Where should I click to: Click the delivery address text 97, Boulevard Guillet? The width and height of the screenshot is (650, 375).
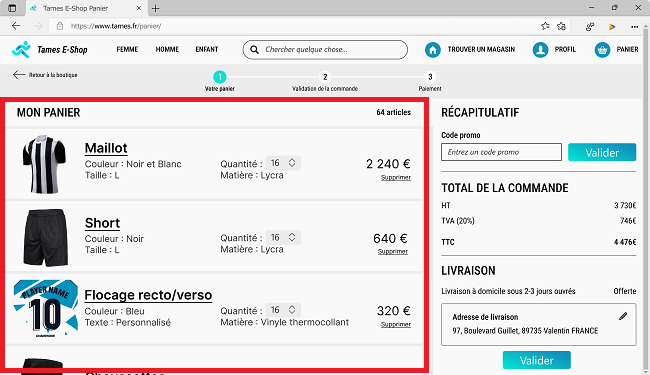[x=525, y=331]
